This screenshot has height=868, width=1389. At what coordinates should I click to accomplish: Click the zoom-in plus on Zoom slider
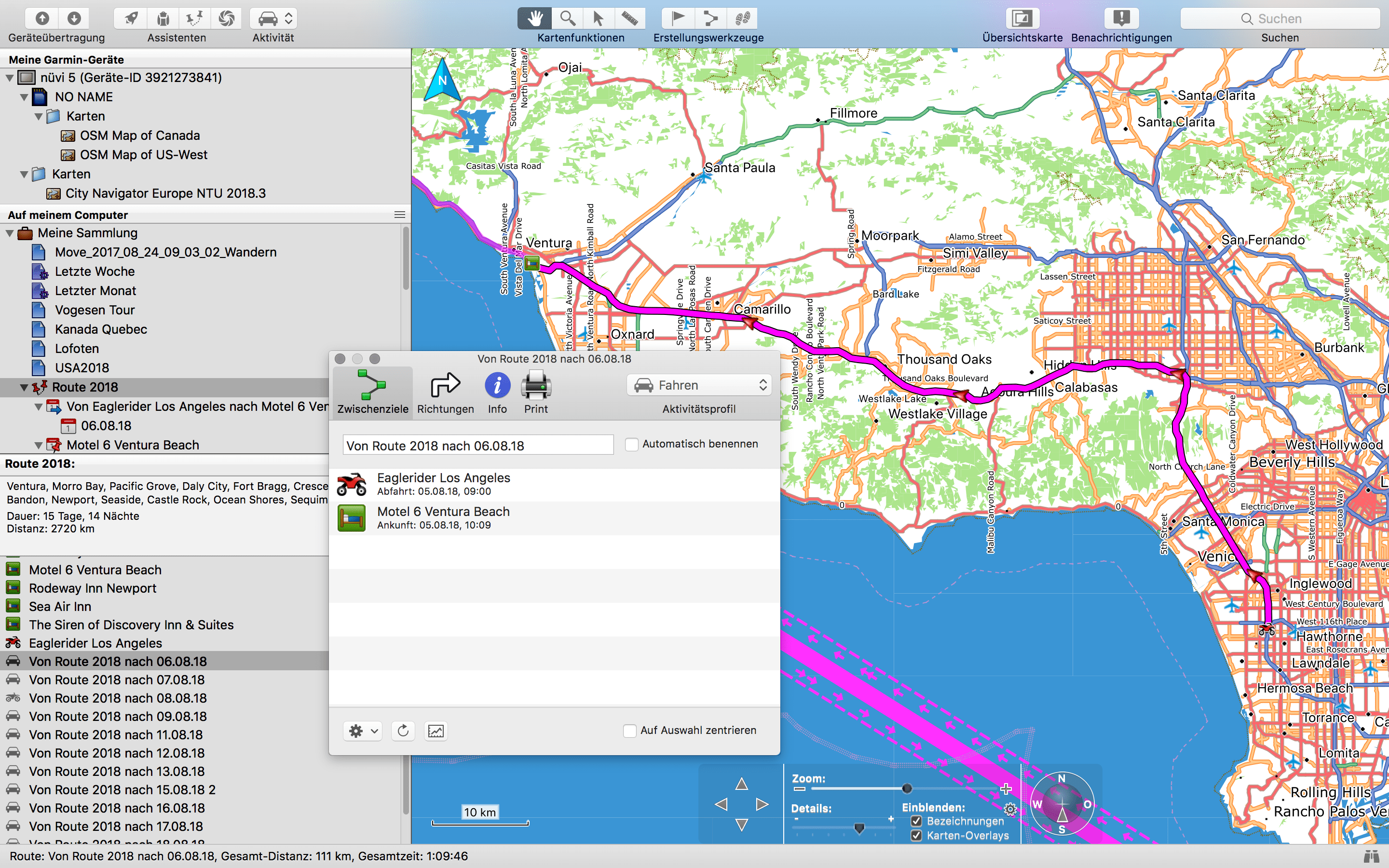pyautogui.click(x=1006, y=789)
